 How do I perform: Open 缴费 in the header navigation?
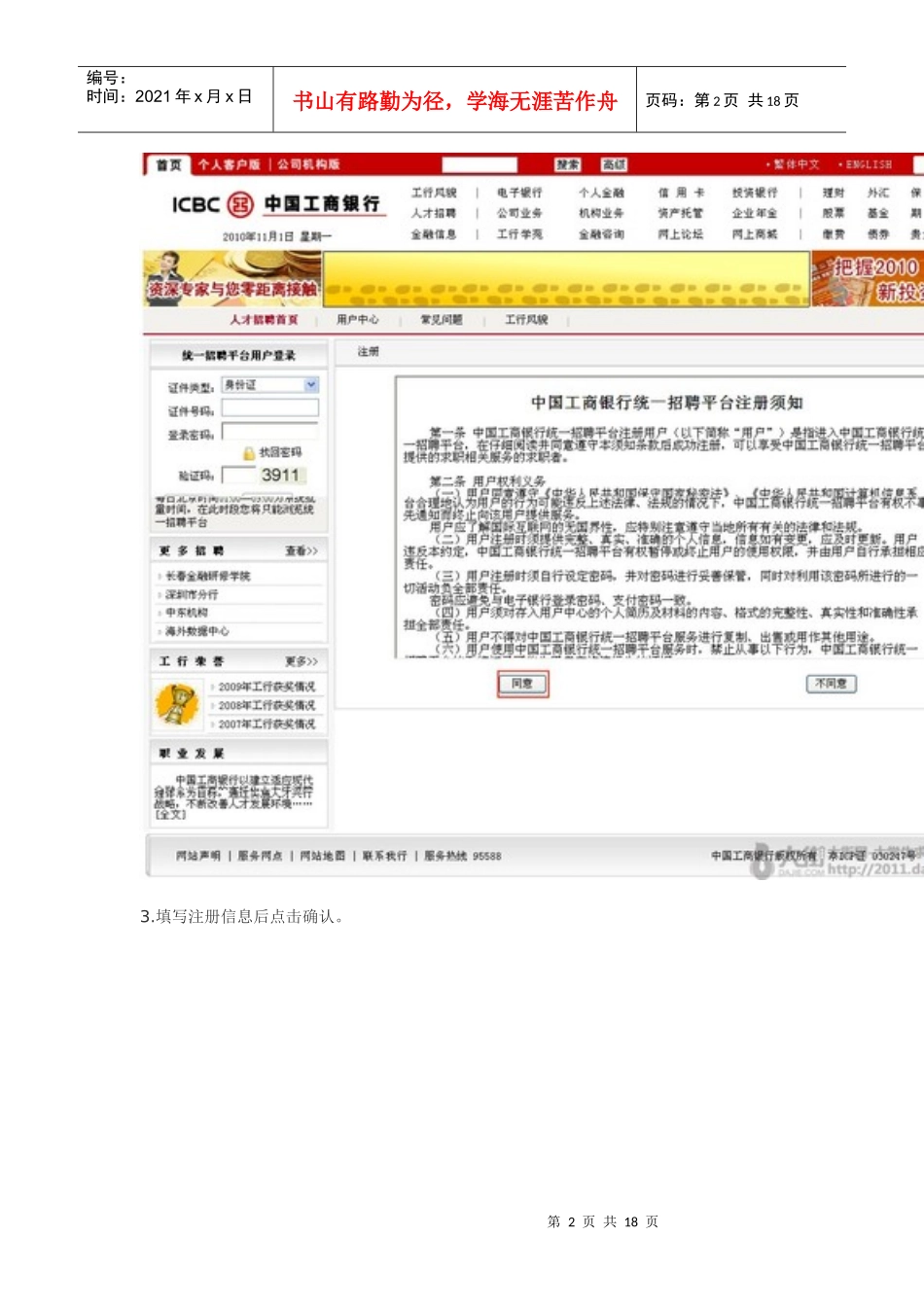[834, 234]
